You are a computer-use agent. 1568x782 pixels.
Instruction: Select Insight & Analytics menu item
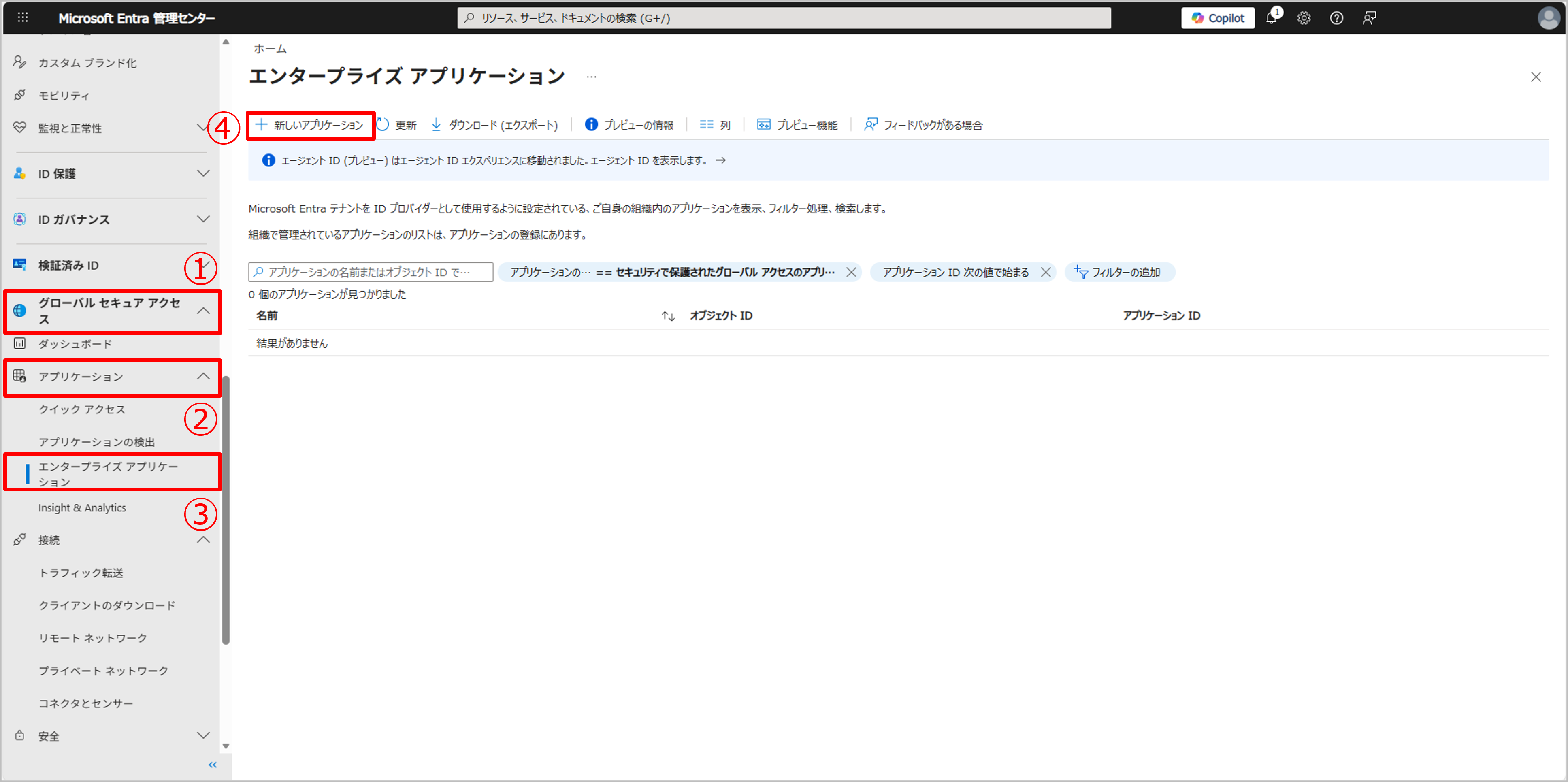coord(82,507)
